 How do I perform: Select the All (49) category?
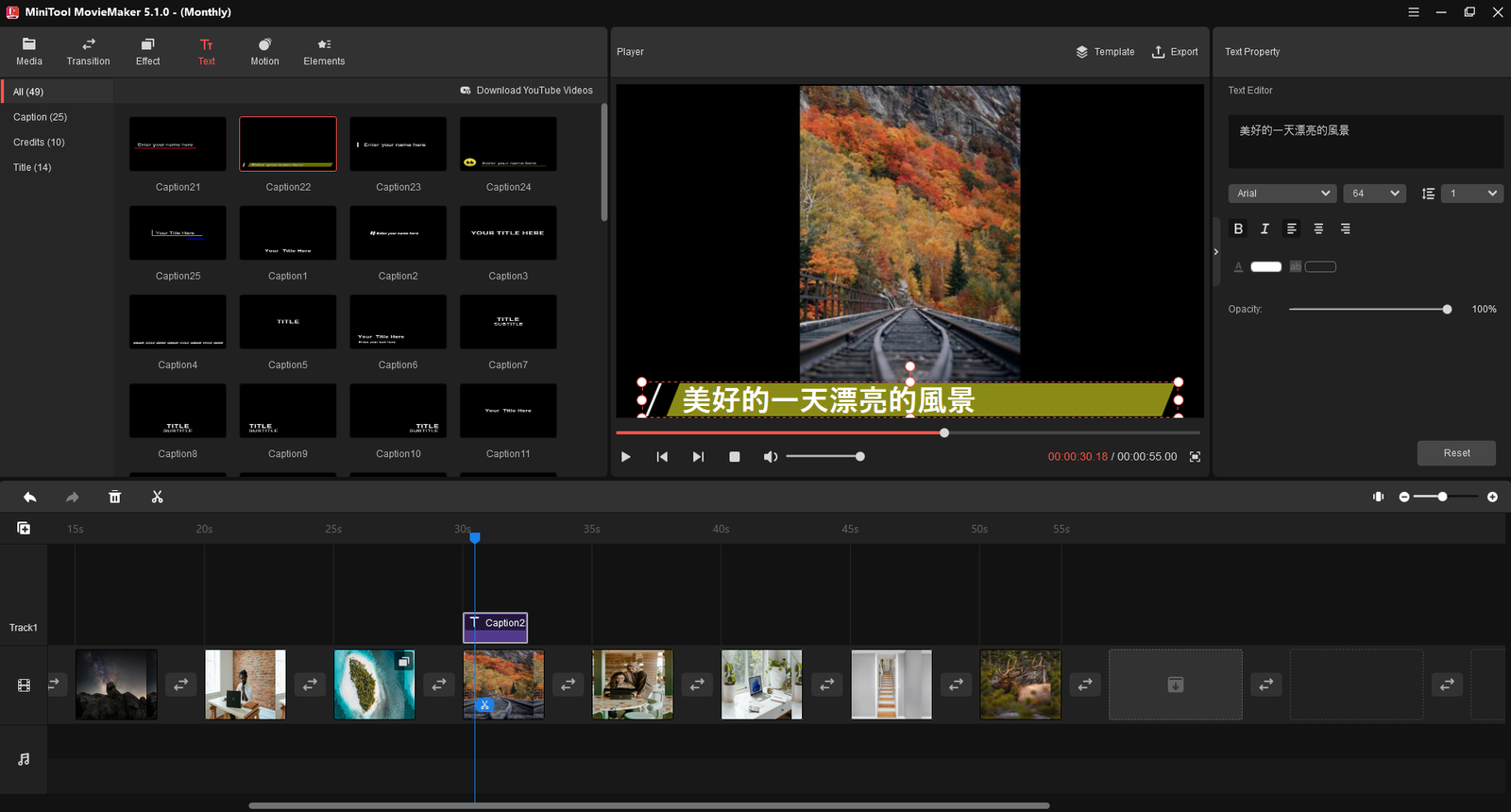[28, 92]
